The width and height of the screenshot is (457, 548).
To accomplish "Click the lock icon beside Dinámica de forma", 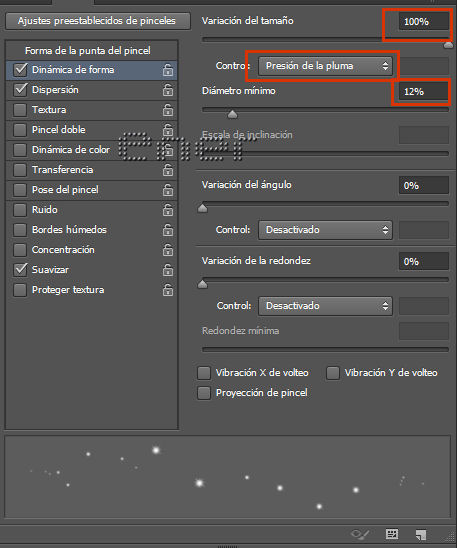I will click(168, 70).
